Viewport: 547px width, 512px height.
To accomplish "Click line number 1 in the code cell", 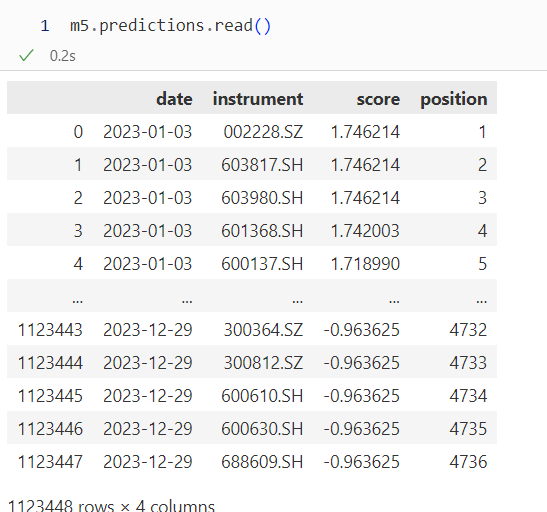I will (x=45, y=26).
